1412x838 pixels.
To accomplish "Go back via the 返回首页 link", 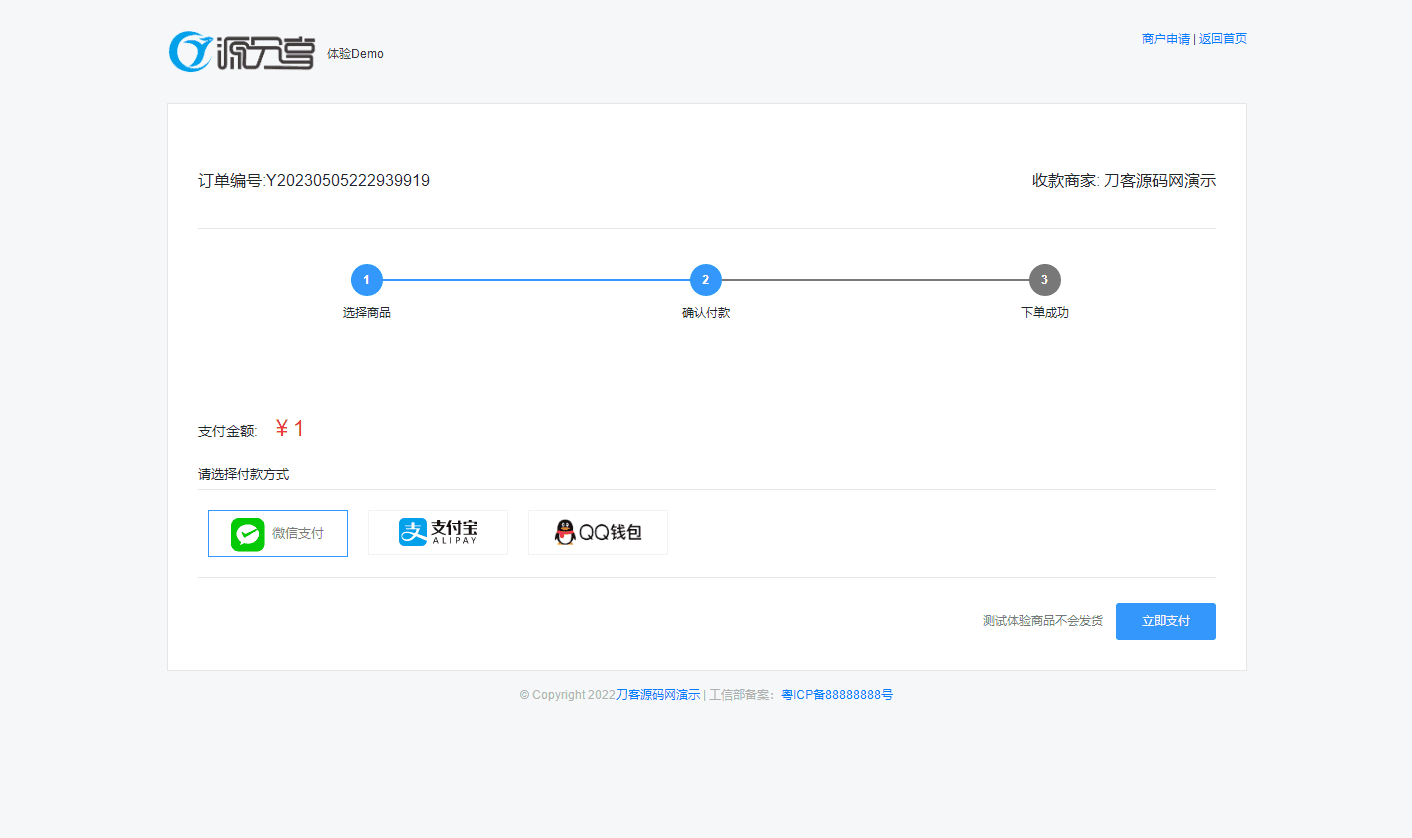I will [1223, 39].
